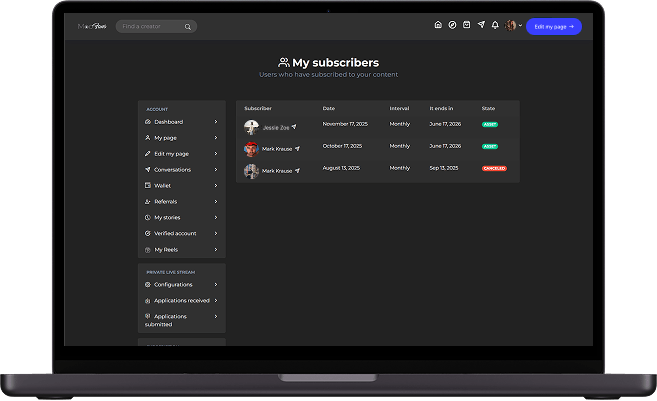The height and width of the screenshot is (401, 657).
Task: Open Applications received entry
Action: (181, 300)
